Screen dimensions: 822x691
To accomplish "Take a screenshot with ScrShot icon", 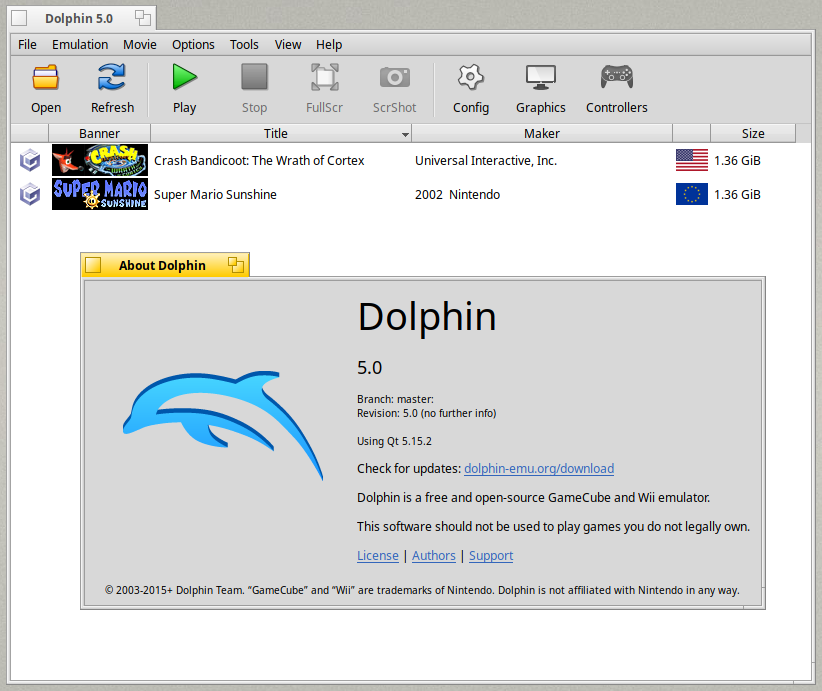I will pos(394,78).
